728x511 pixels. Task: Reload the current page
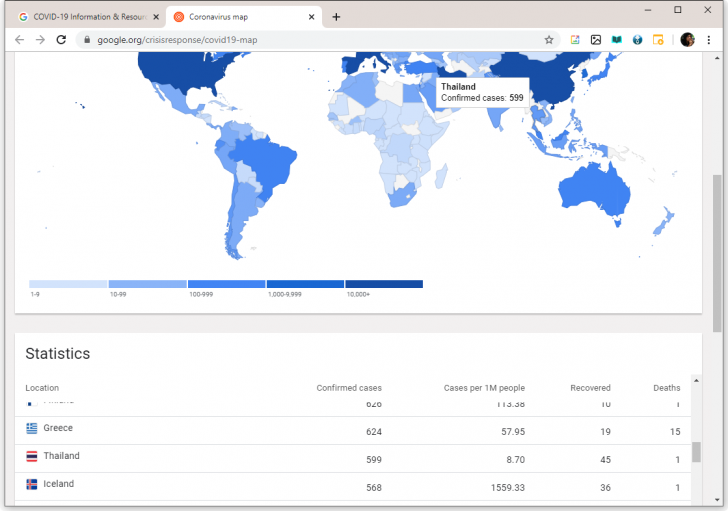pyautogui.click(x=61, y=40)
